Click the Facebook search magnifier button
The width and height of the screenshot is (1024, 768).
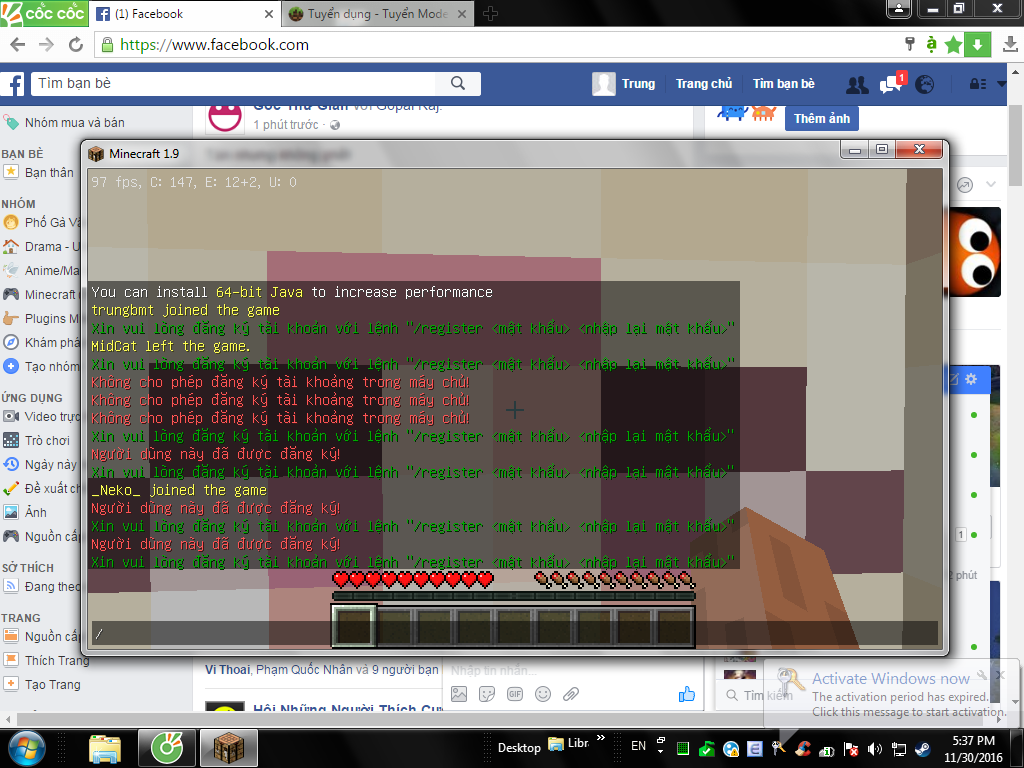point(458,84)
